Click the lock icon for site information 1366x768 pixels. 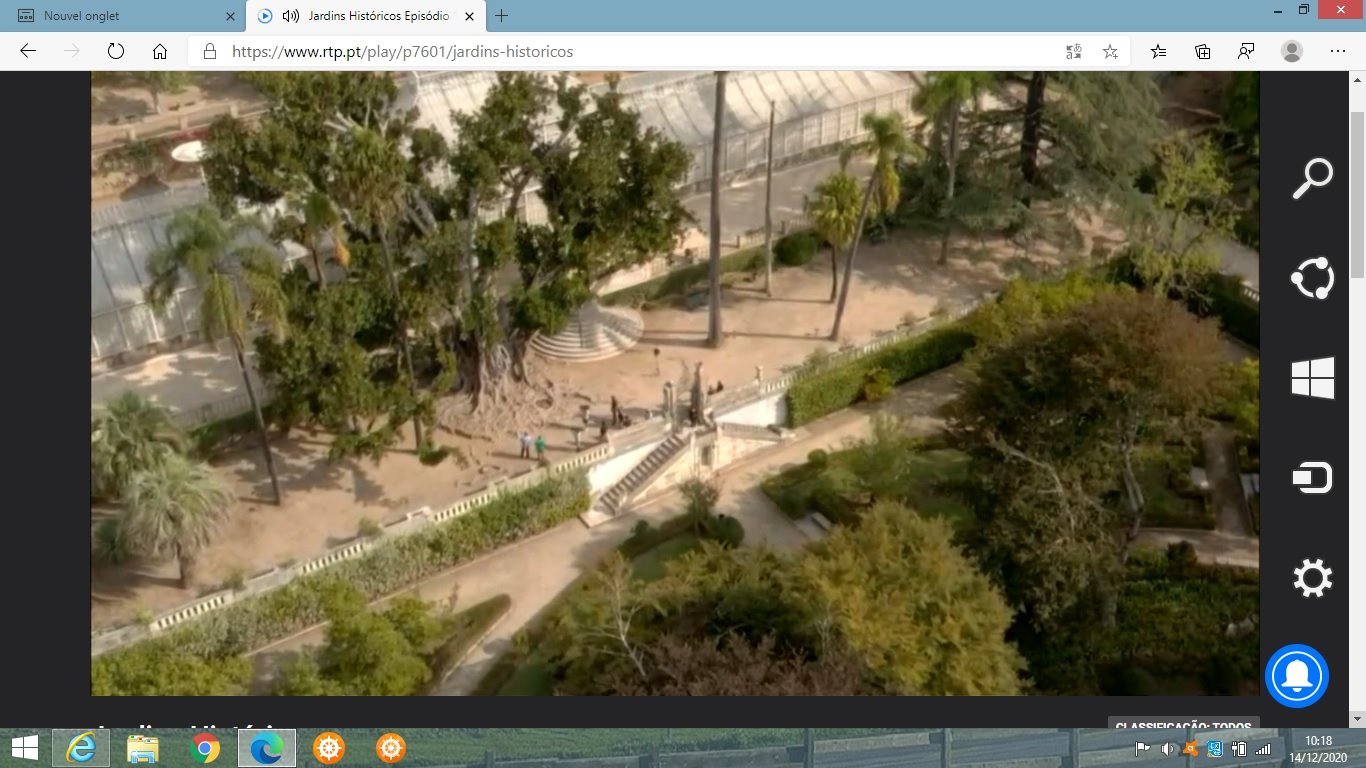[209, 51]
